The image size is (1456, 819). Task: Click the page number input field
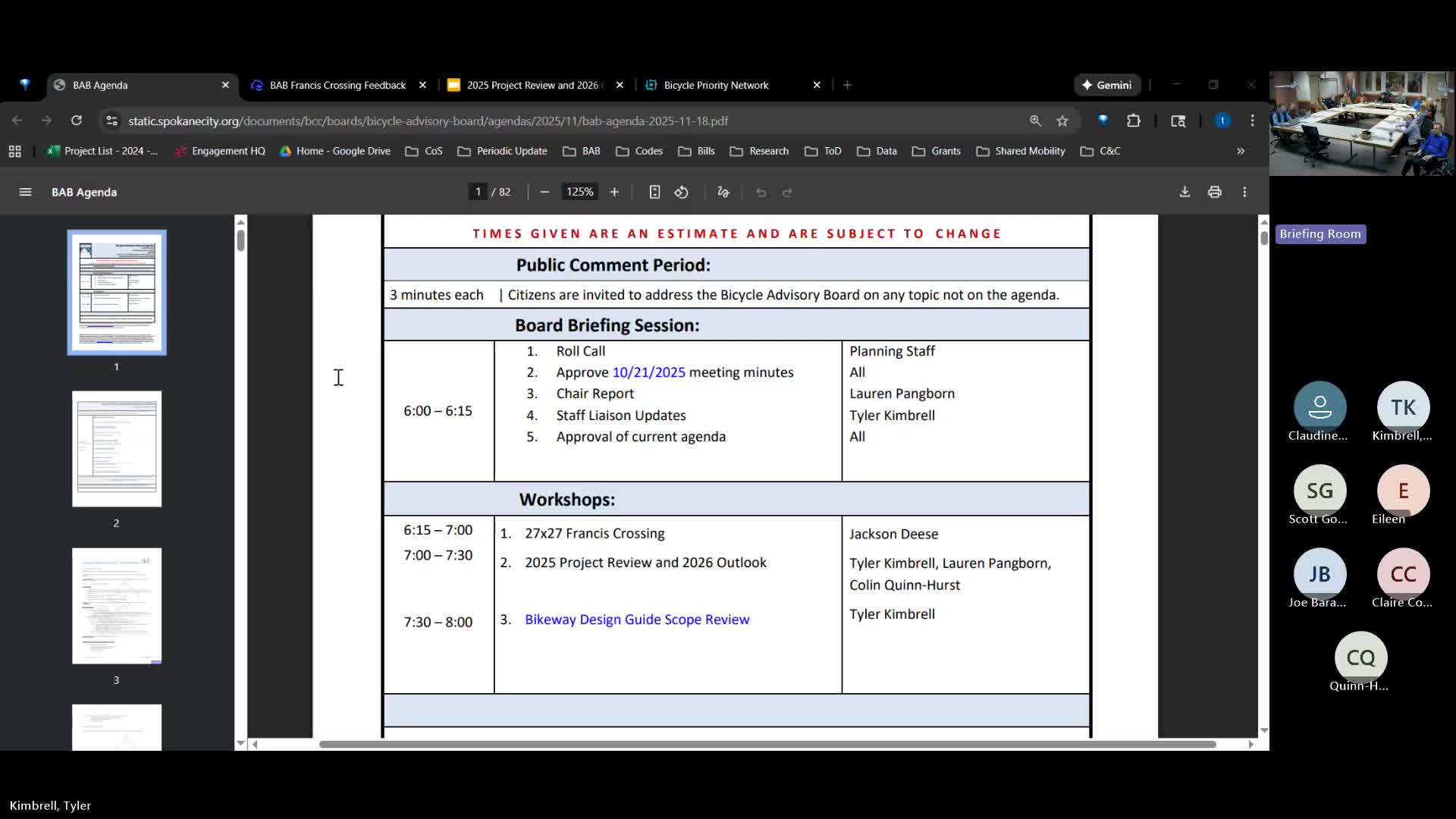pyautogui.click(x=478, y=192)
